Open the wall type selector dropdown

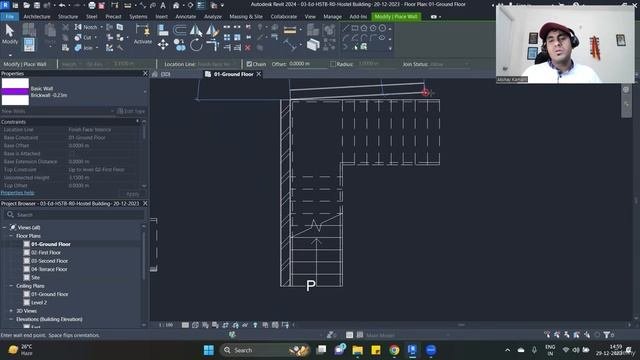coord(145,92)
